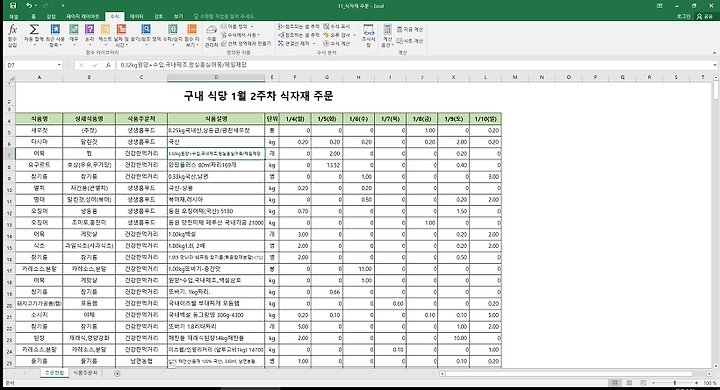This screenshot has width=720, height=390.
Task: Expand the Remove Arrows (연결선 제거) dropdown arrow
Action: pos(314,44)
